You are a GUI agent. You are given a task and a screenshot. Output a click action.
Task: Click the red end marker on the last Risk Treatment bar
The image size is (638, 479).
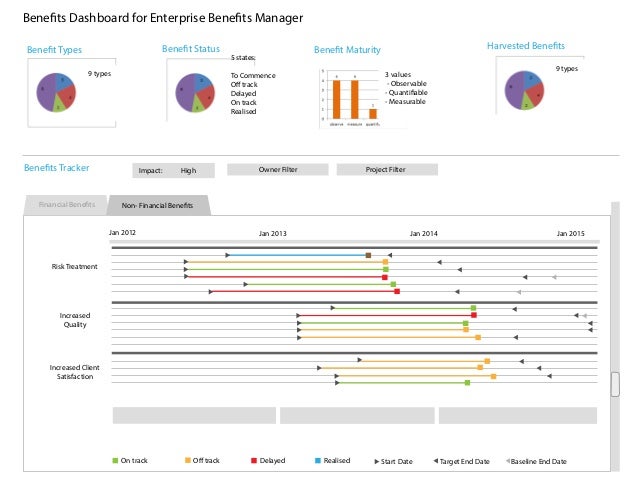[x=397, y=291]
